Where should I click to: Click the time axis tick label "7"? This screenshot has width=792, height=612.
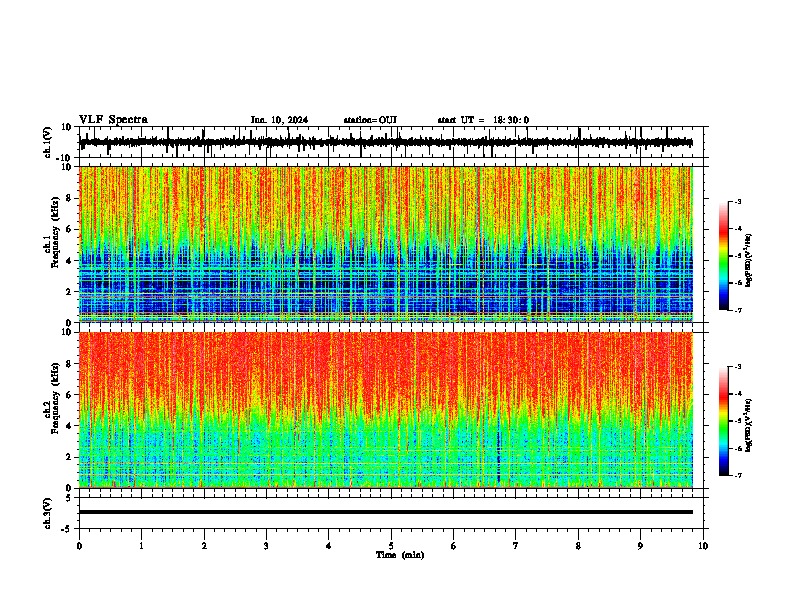pyautogui.click(x=516, y=546)
